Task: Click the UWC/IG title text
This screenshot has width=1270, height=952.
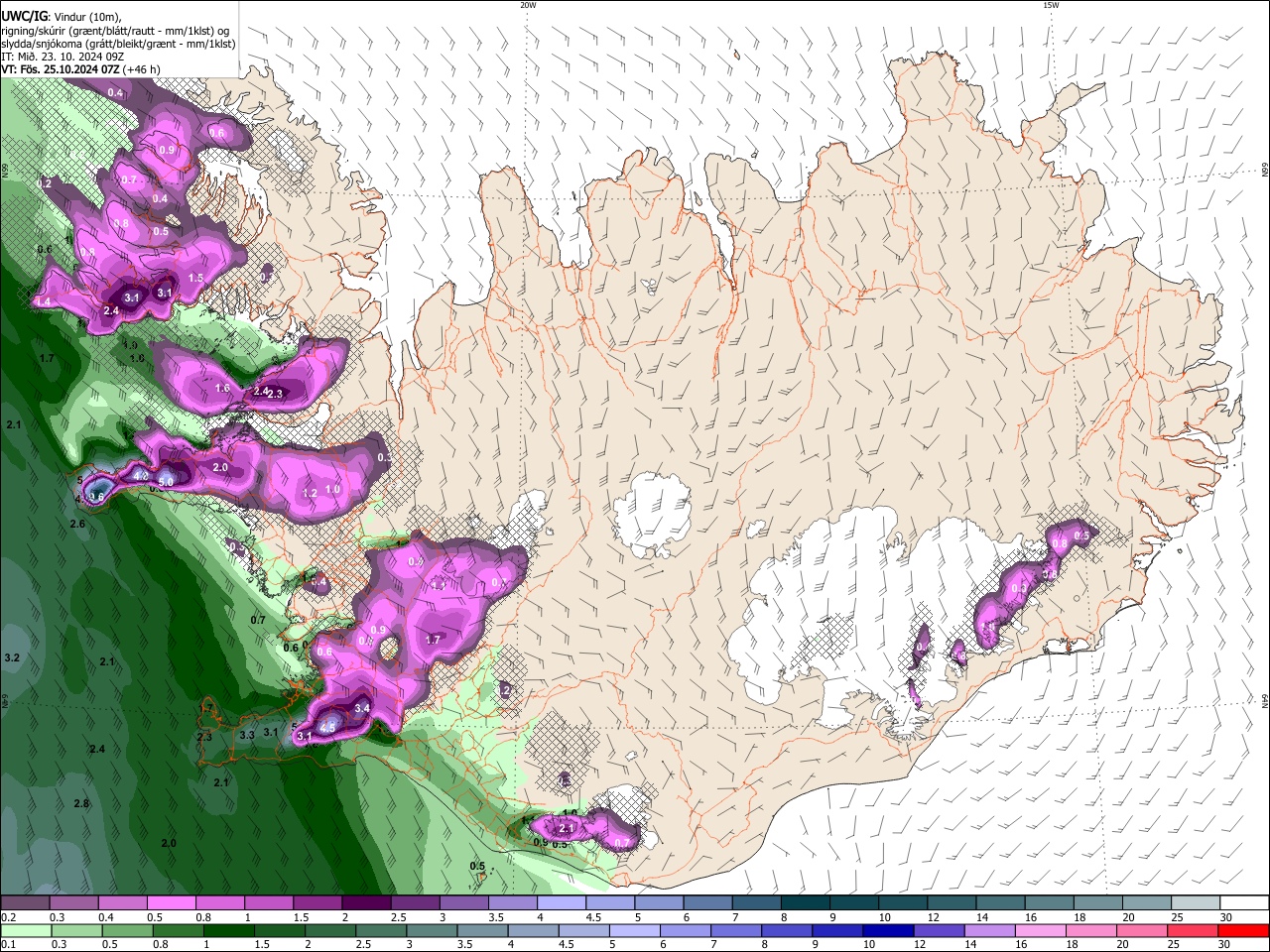Action: 24,17
